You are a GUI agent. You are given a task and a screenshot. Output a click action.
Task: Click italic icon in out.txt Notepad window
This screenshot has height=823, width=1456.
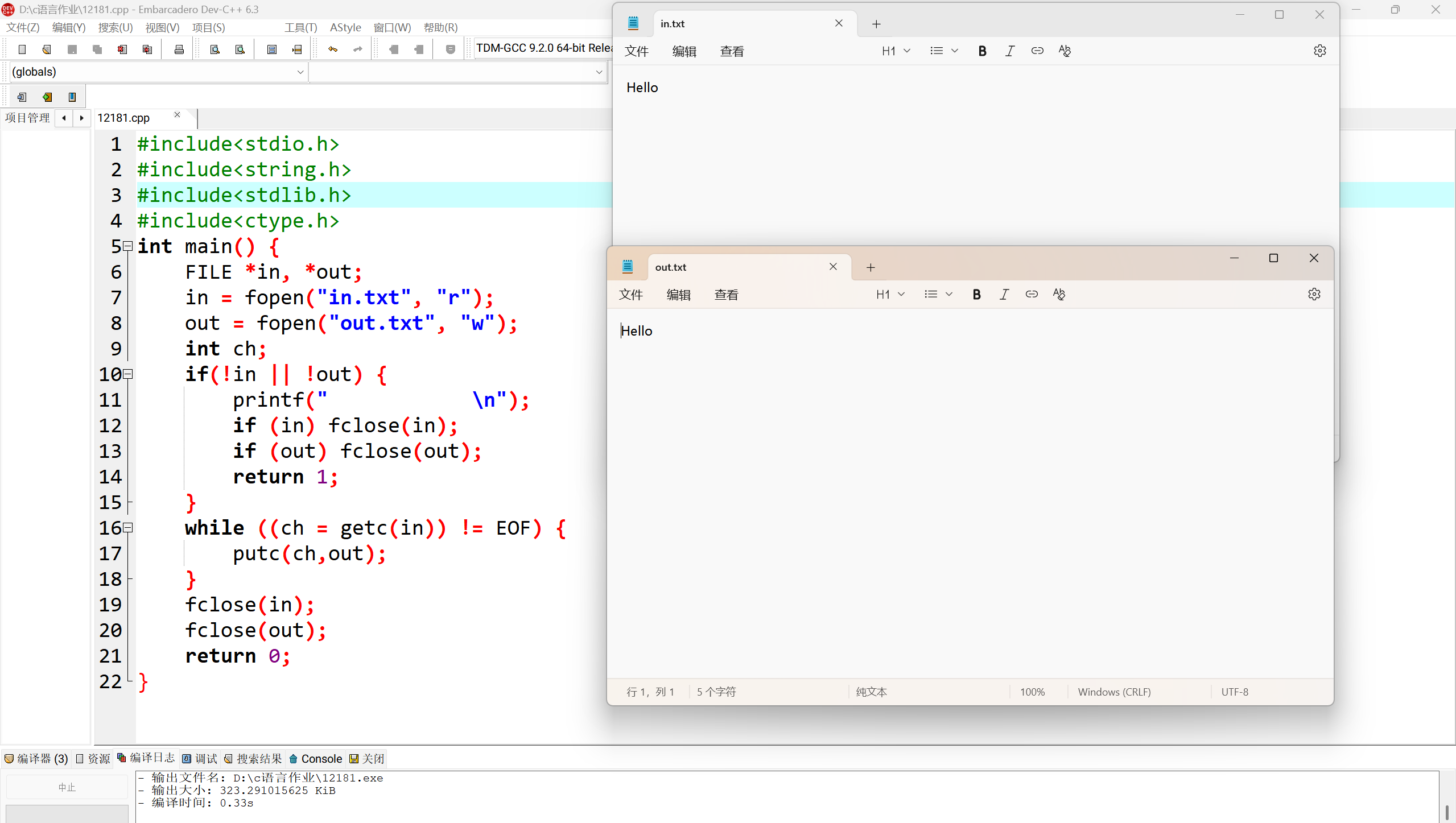(x=1004, y=295)
